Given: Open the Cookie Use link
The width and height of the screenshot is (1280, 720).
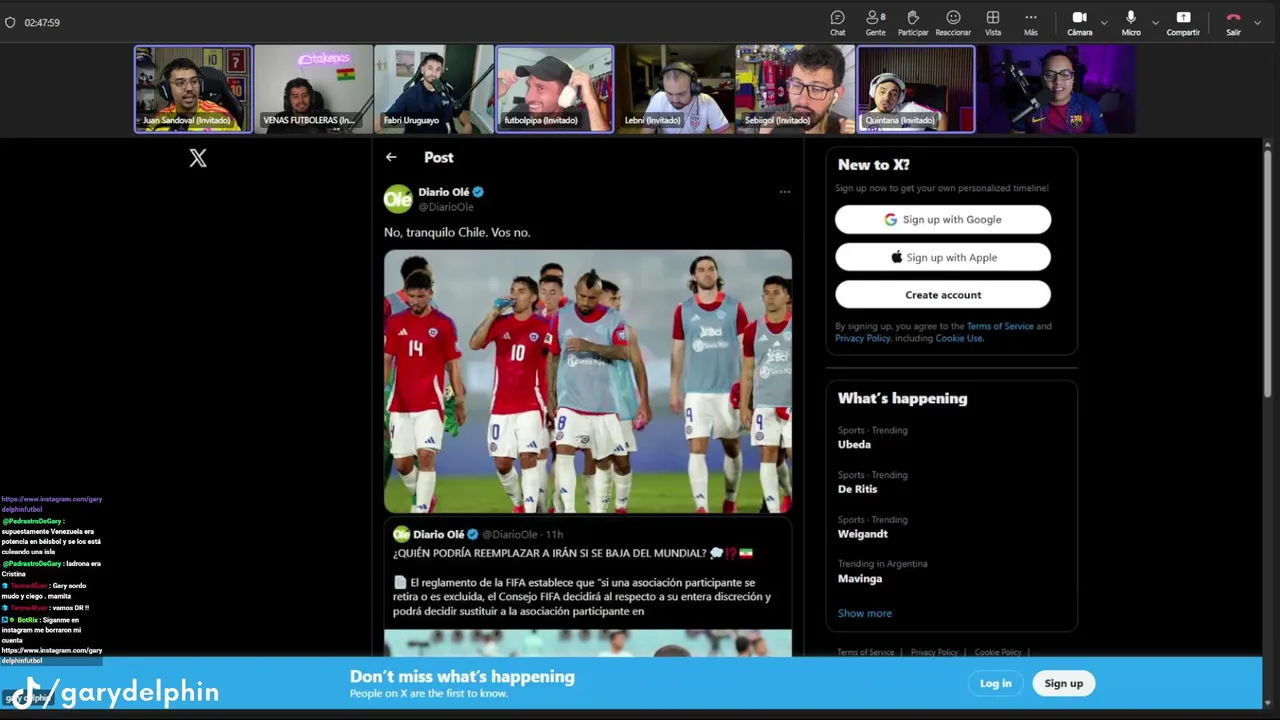Looking at the screenshot, I should coord(959,338).
